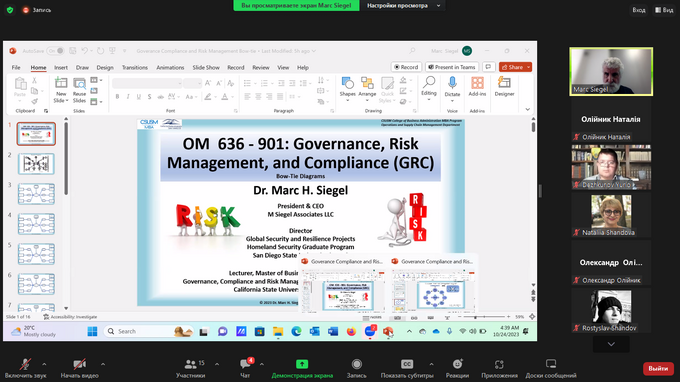
Task: Open the Shapes gallery
Action: (347, 82)
